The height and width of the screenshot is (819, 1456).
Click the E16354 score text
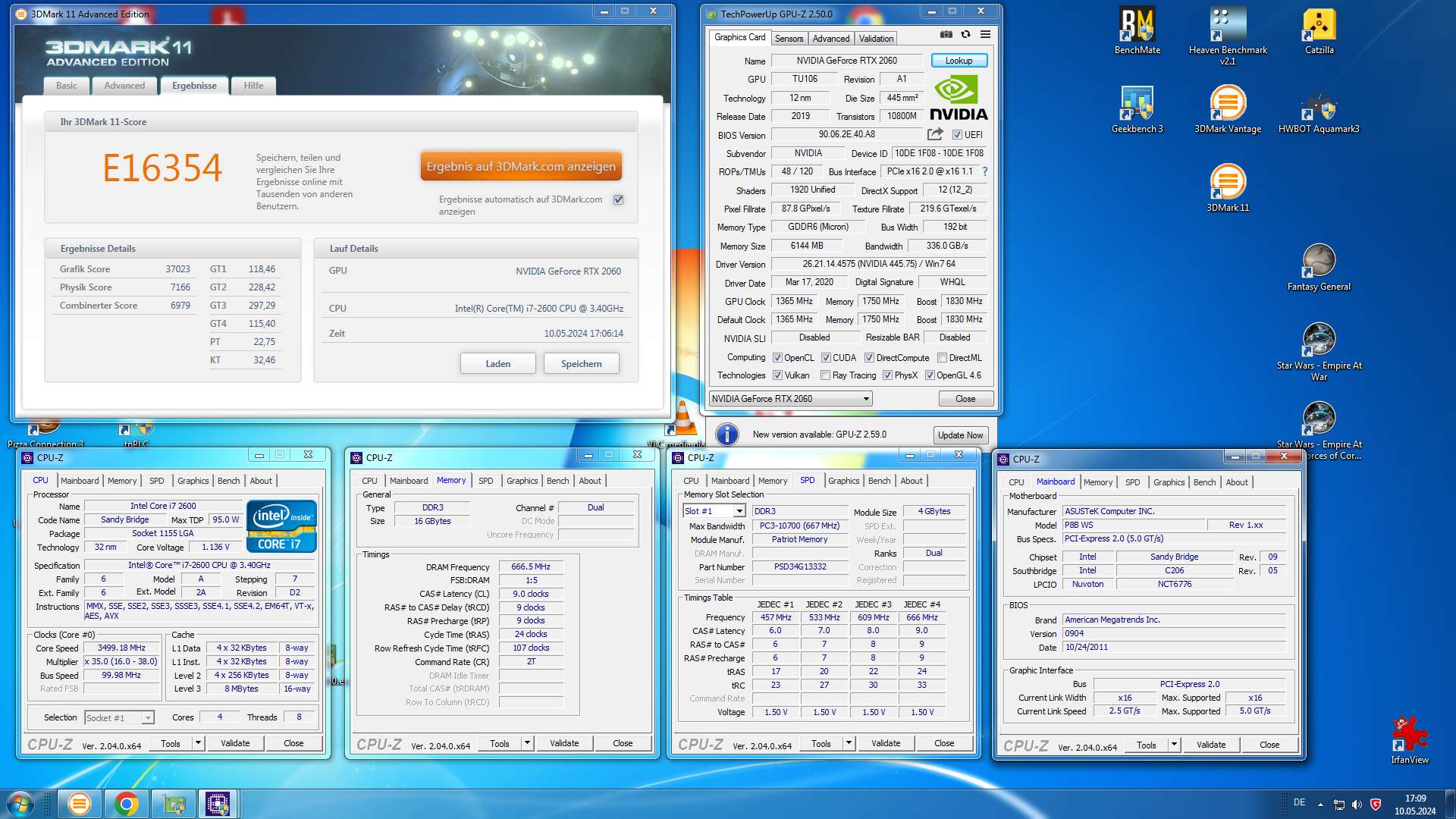click(x=162, y=168)
